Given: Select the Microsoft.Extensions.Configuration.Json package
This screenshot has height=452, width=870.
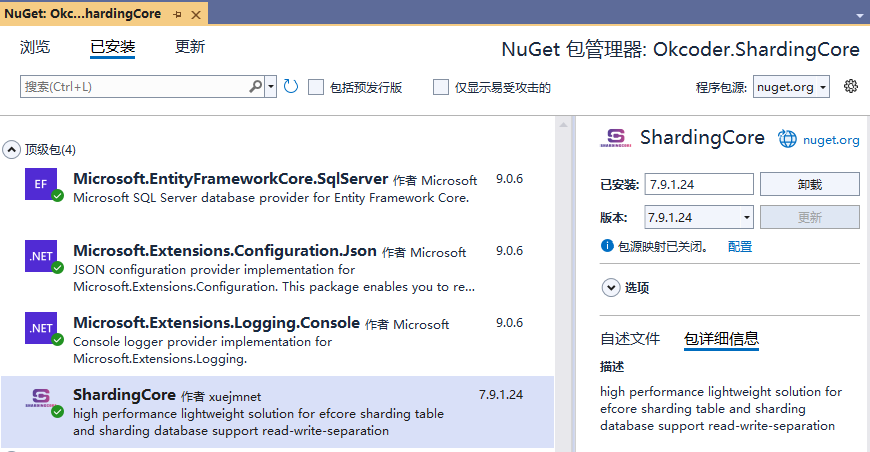Looking at the screenshot, I should tap(277, 269).
